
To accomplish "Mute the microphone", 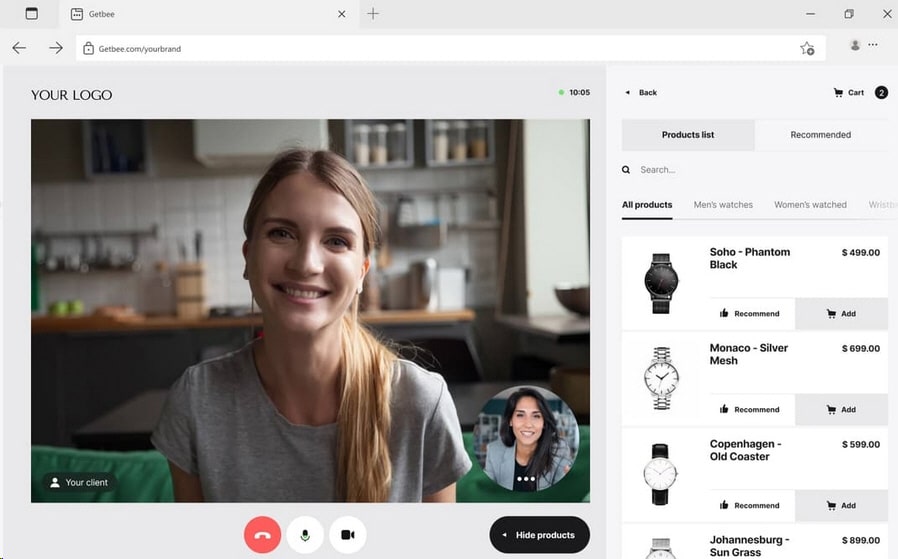I will point(305,535).
